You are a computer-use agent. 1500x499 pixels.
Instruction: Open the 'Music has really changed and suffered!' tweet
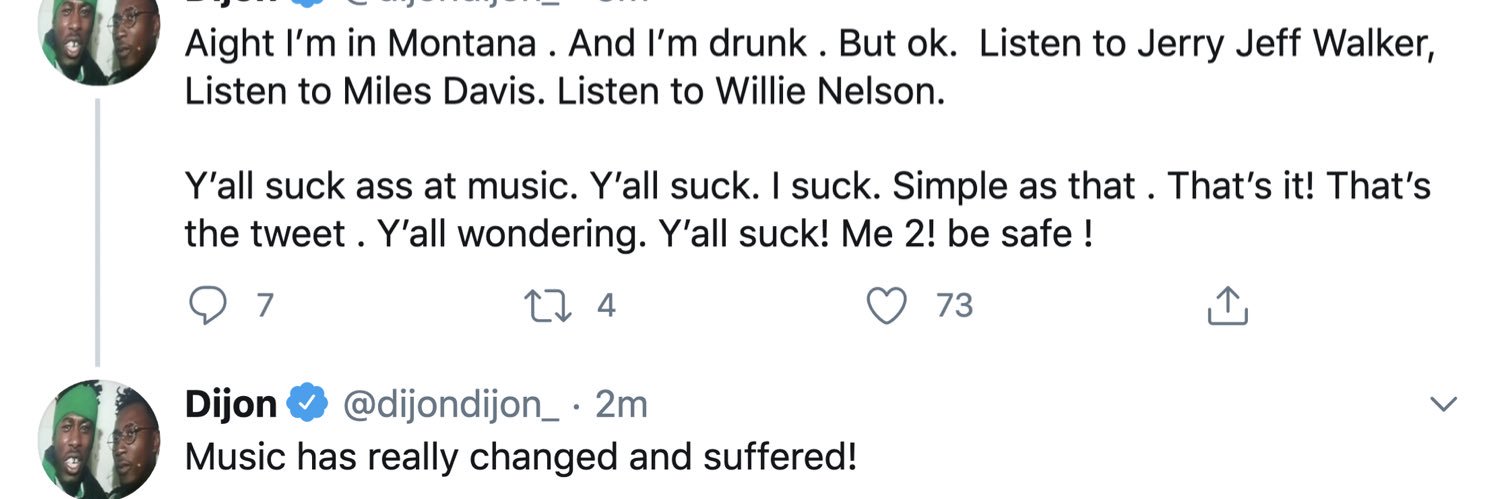pos(521,456)
